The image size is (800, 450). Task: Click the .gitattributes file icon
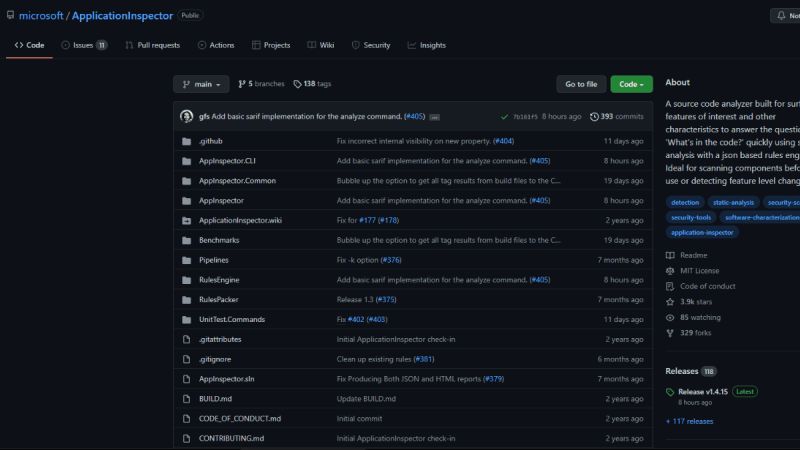[x=187, y=339]
